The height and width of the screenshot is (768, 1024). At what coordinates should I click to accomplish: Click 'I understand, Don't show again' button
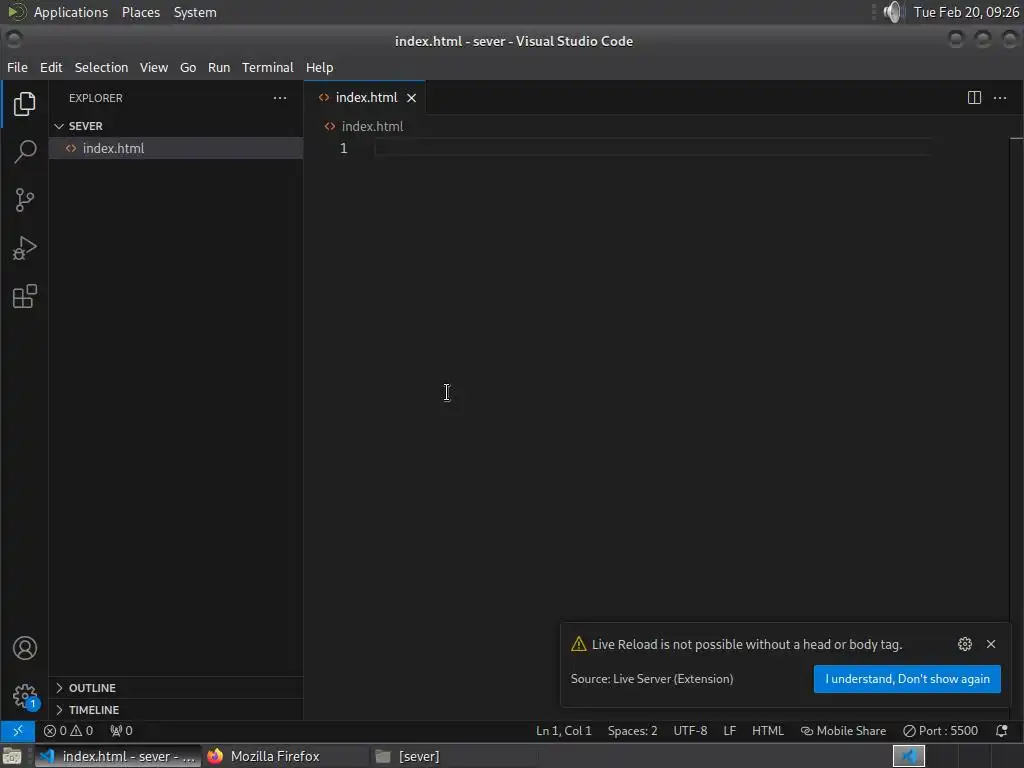(x=907, y=679)
